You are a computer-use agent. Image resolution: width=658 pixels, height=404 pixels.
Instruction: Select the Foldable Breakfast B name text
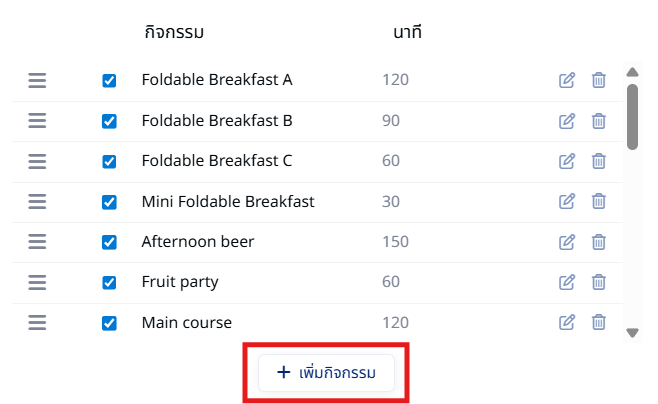(217, 121)
